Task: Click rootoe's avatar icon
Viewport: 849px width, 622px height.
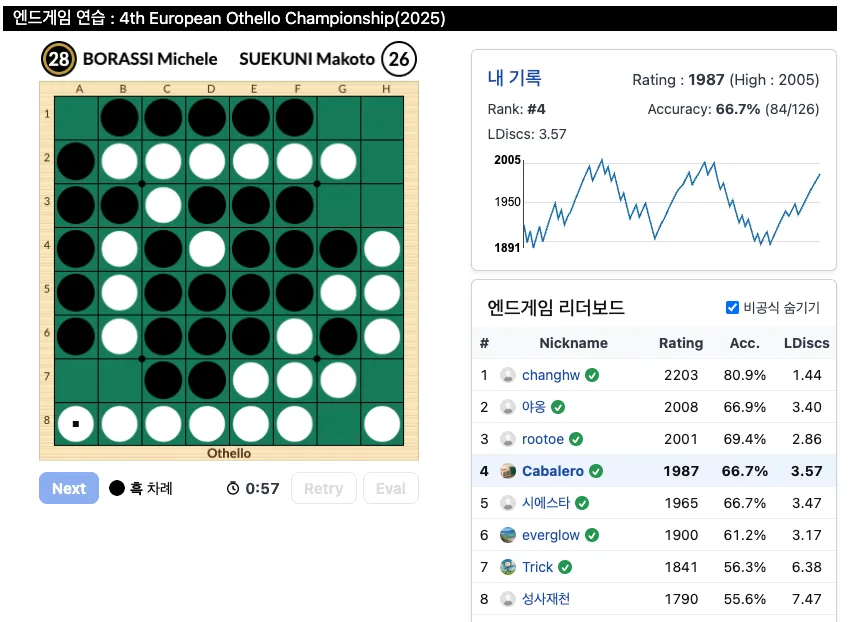Action: (x=507, y=439)
